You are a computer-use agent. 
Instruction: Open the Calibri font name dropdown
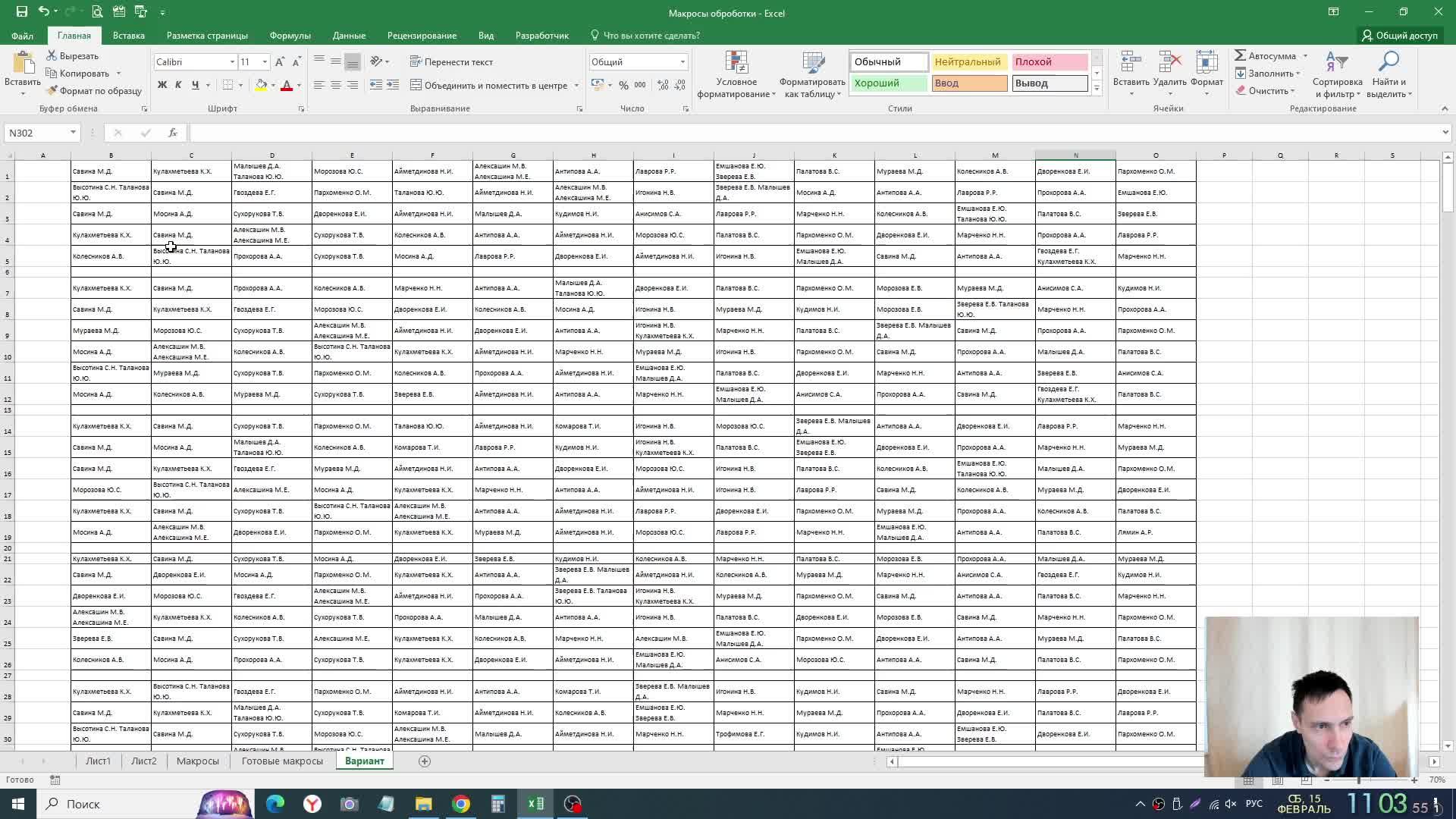tap(232, 62)
